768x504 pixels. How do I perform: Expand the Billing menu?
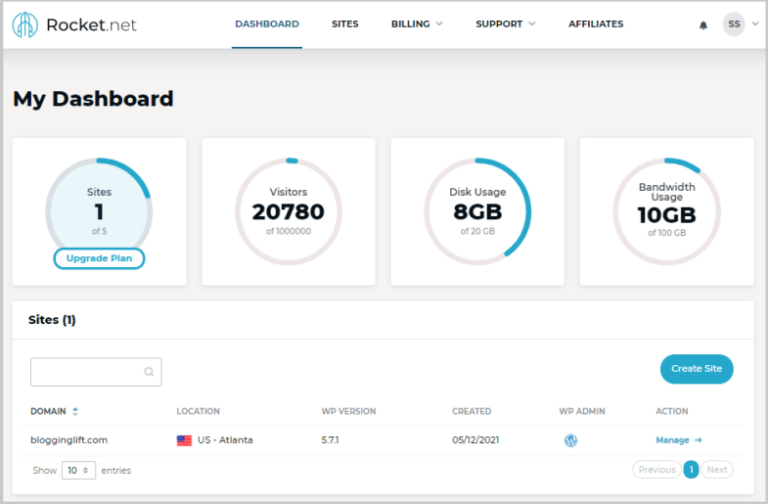(417, 24)
